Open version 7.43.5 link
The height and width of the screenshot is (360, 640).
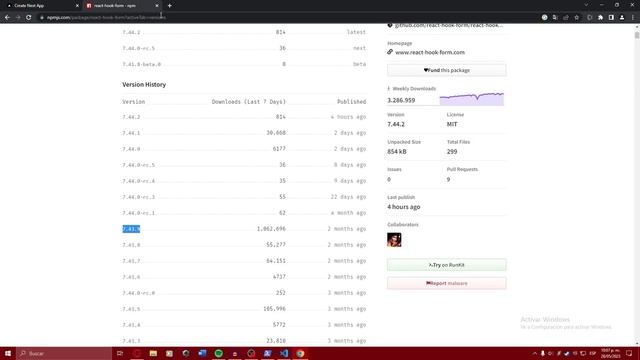(131, 309)
